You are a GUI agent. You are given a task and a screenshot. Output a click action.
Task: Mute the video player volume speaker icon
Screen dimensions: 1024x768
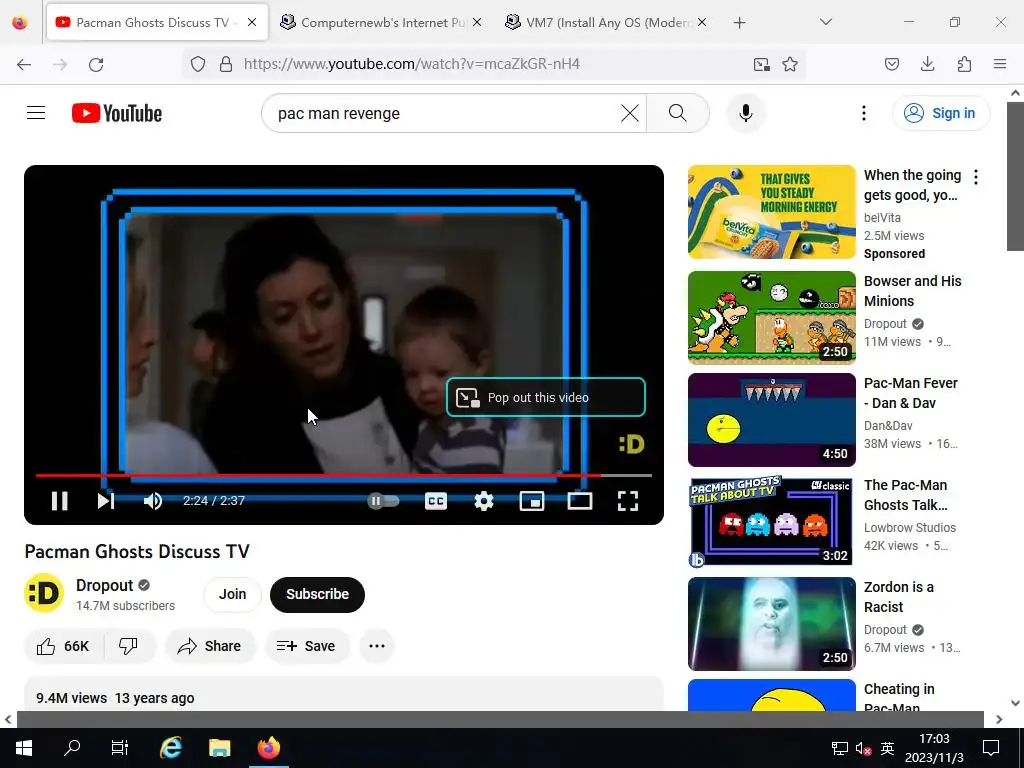point(153,501)
